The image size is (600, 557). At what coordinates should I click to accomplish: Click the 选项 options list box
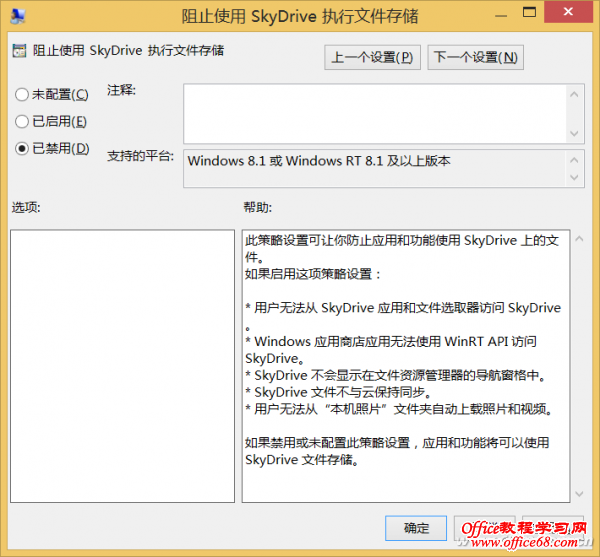click(122, 366)
